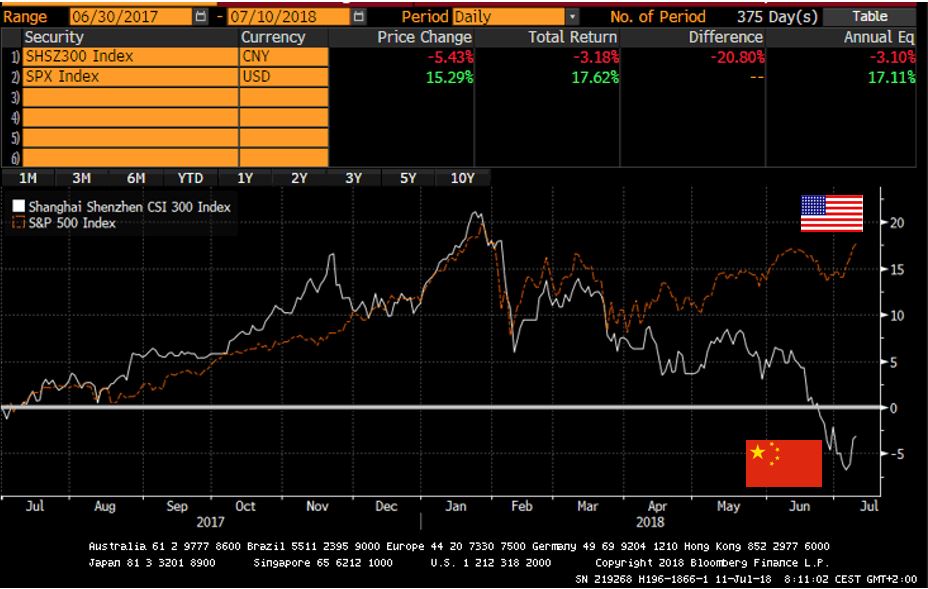This screenshot has width=928, height=589.
Task: Click the USD currency field
Action: [284, 77]
